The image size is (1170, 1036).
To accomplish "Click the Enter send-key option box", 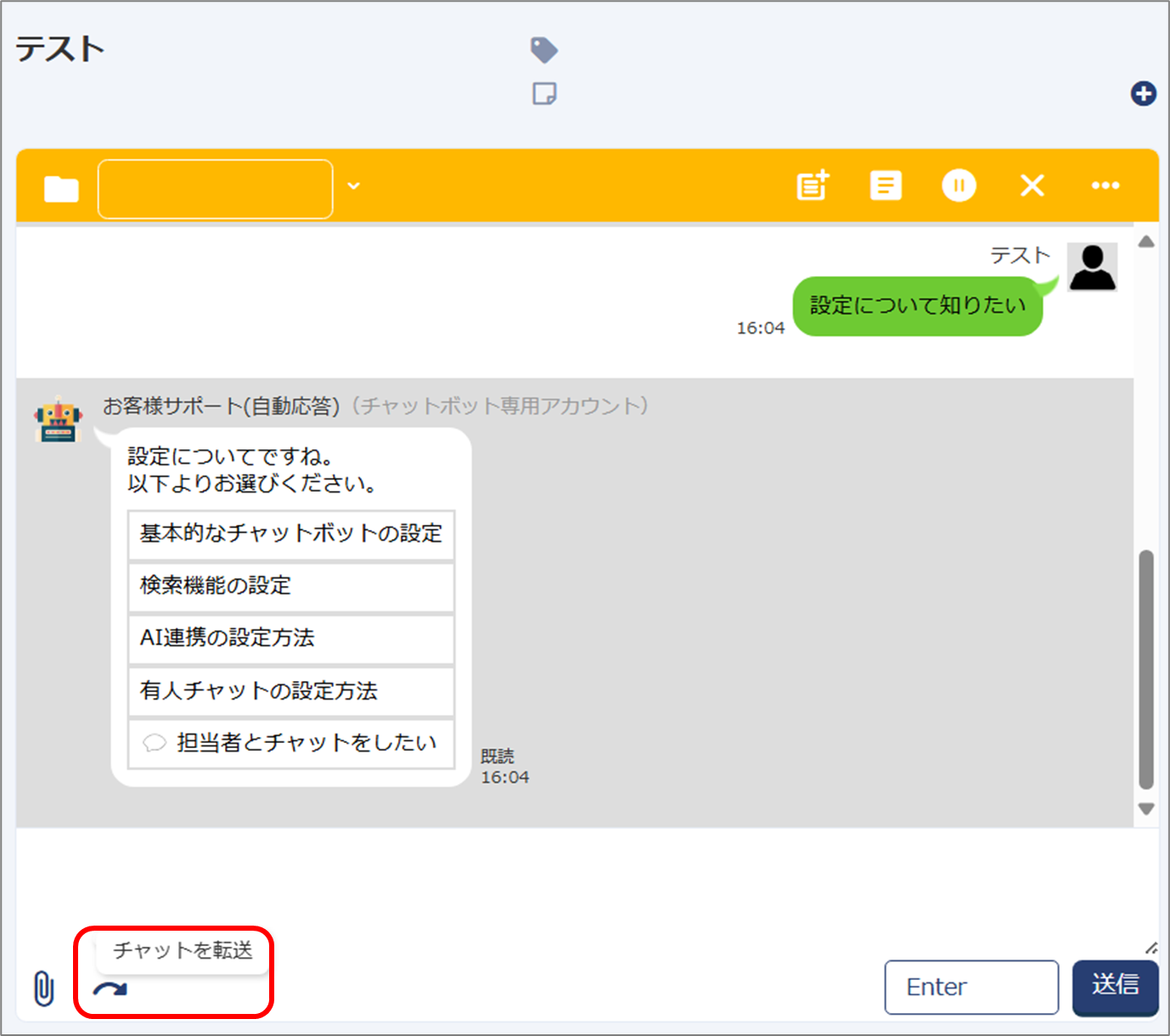I will pos(971,988).
